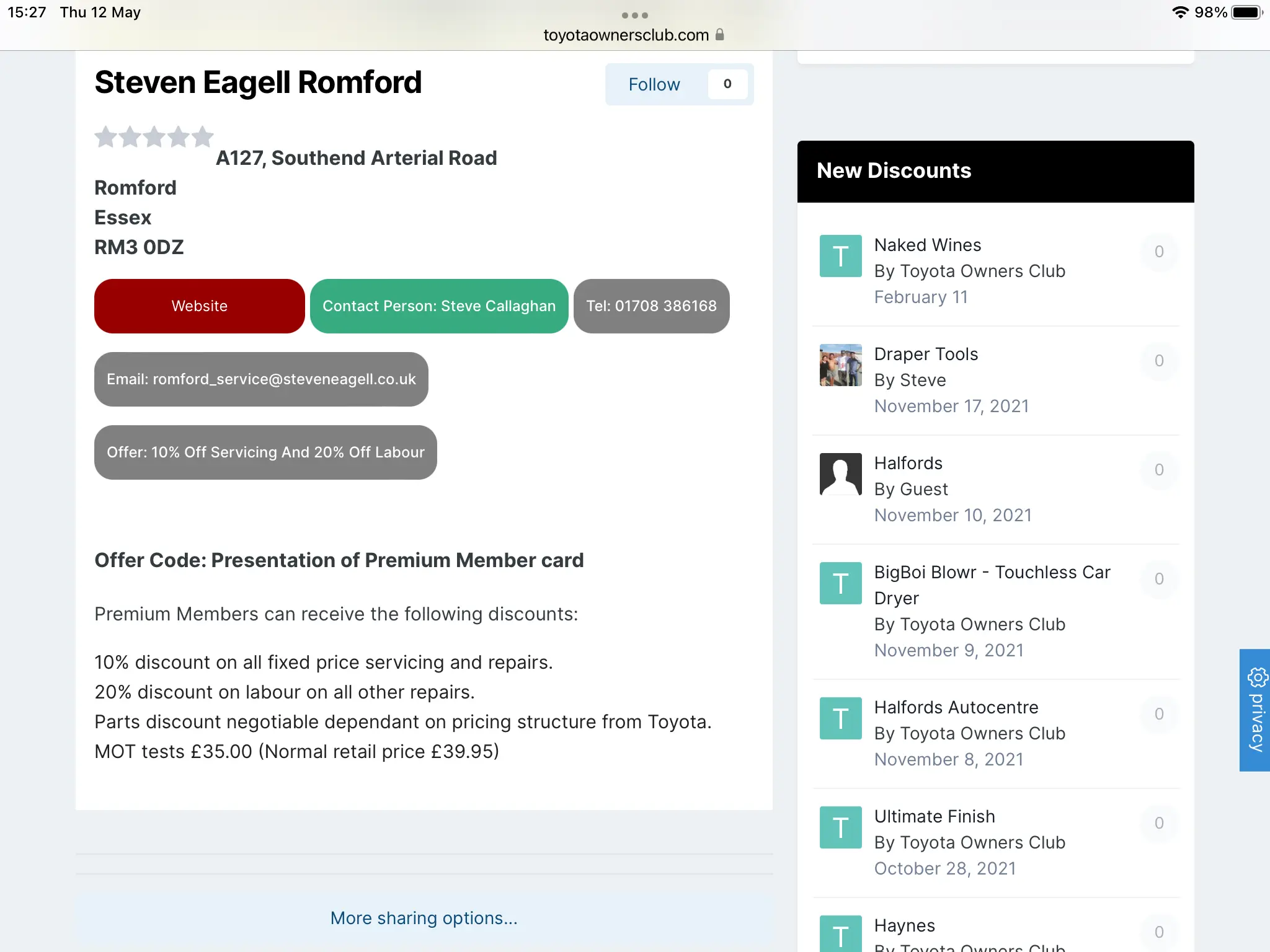Click the 10% discount on fixed price servicing line
Image resolution: width=1270 pixels, height=952 pixels.
pyautogui.click(x=324, y=662)
